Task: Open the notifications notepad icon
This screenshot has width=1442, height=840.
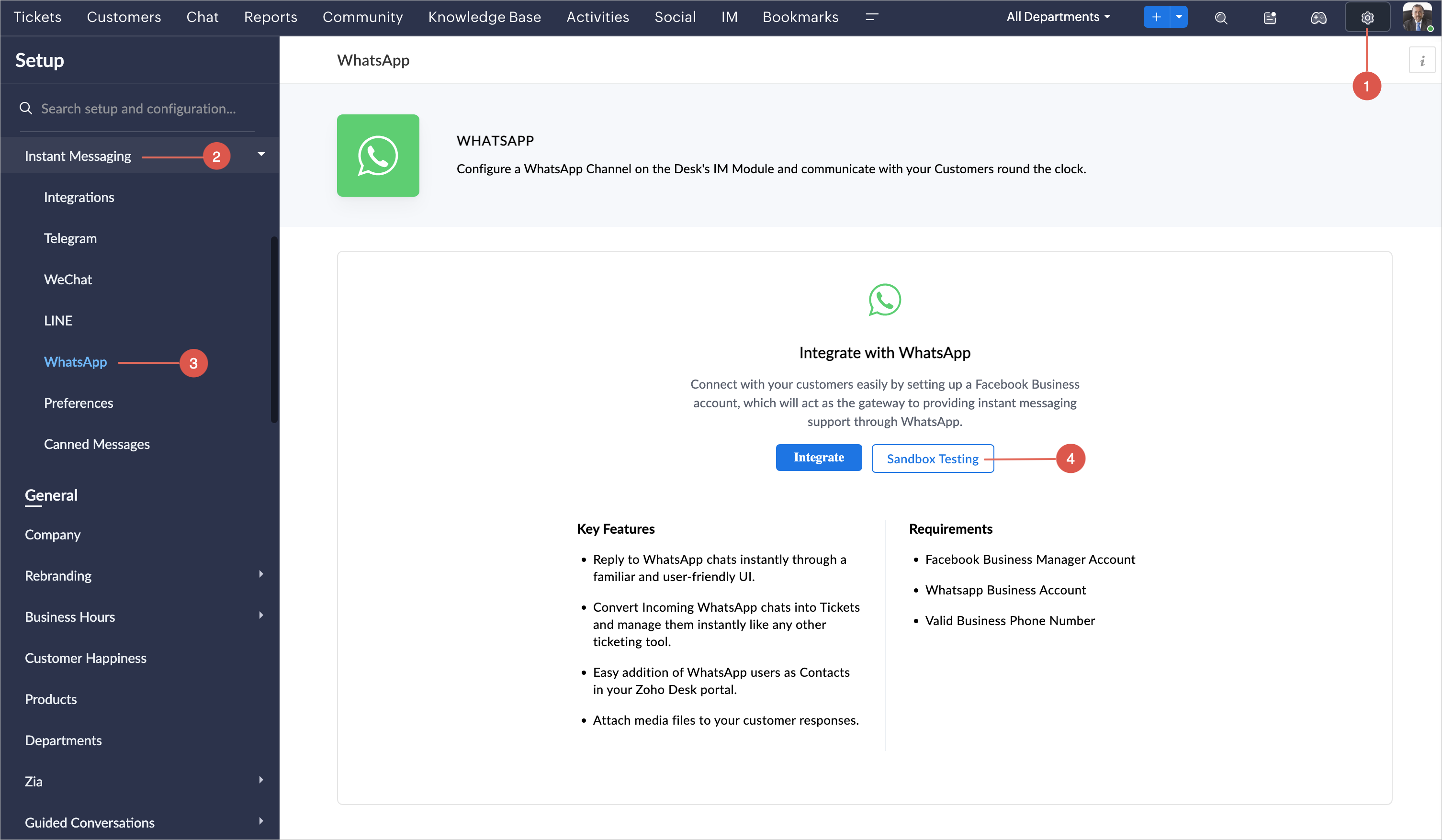Action: tap(1269, 18)
